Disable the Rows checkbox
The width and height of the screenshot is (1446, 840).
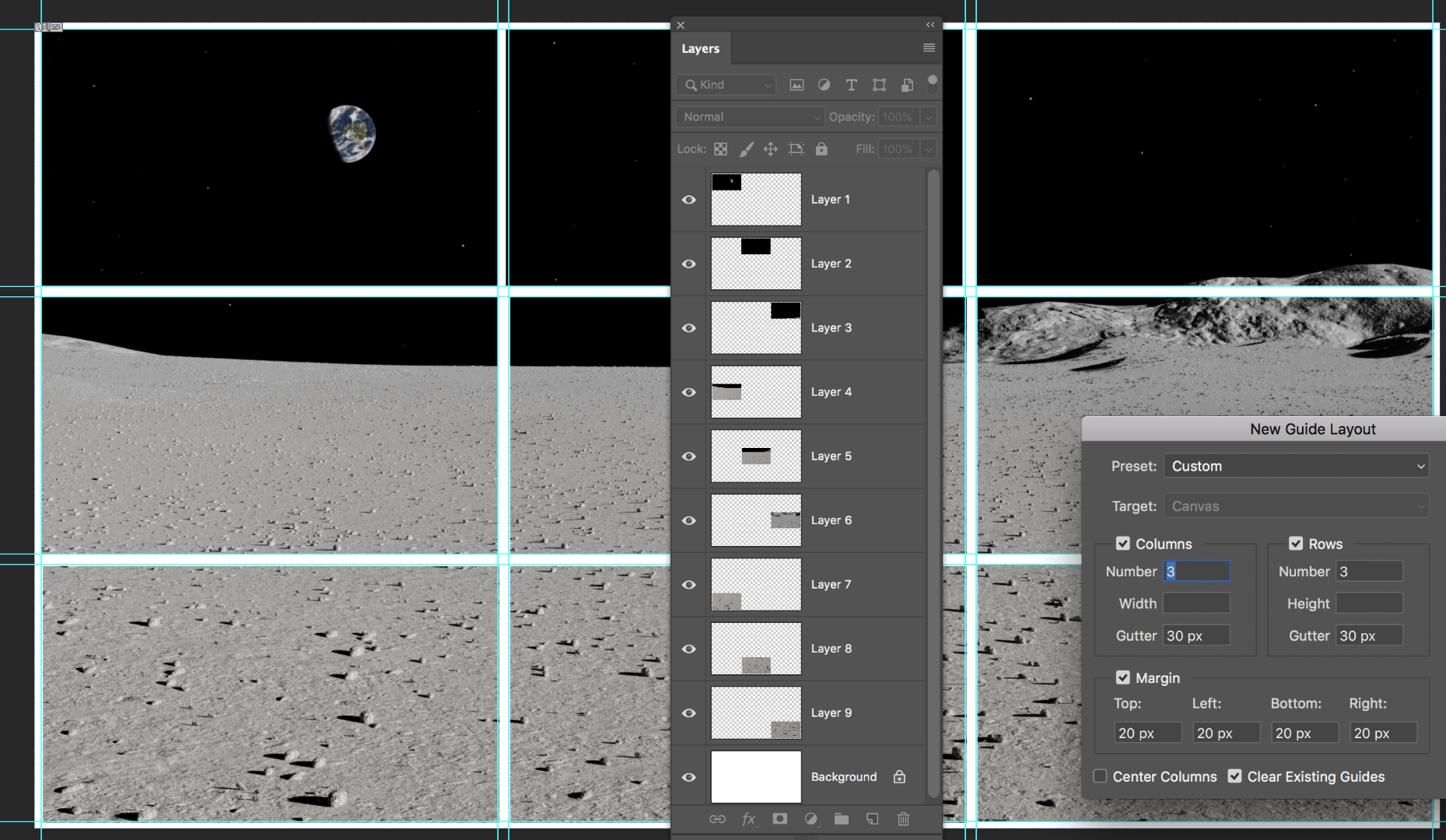(1295, 544)
